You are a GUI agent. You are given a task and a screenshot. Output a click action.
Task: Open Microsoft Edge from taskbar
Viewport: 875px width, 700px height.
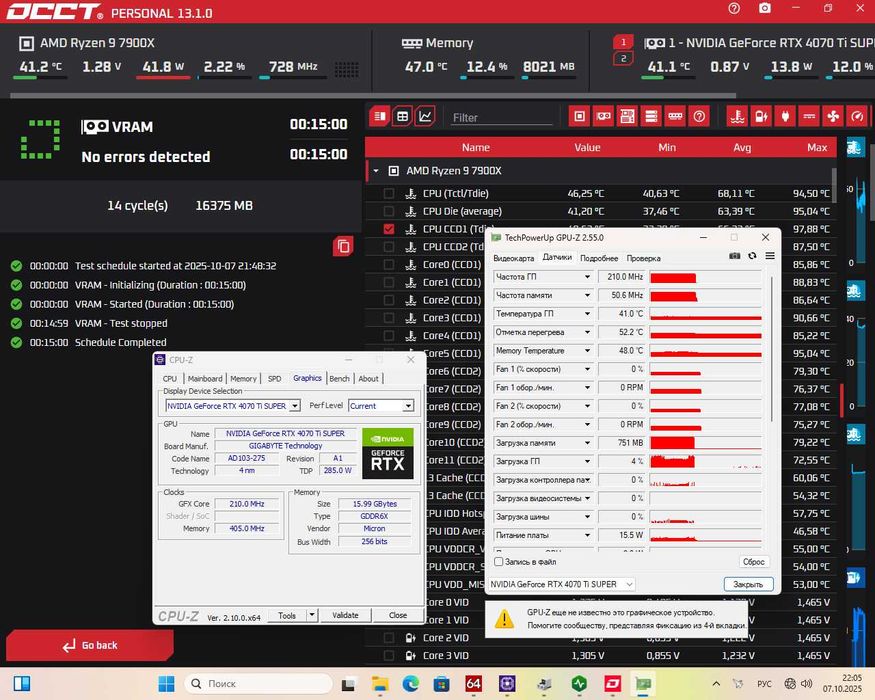click(411, 683)
